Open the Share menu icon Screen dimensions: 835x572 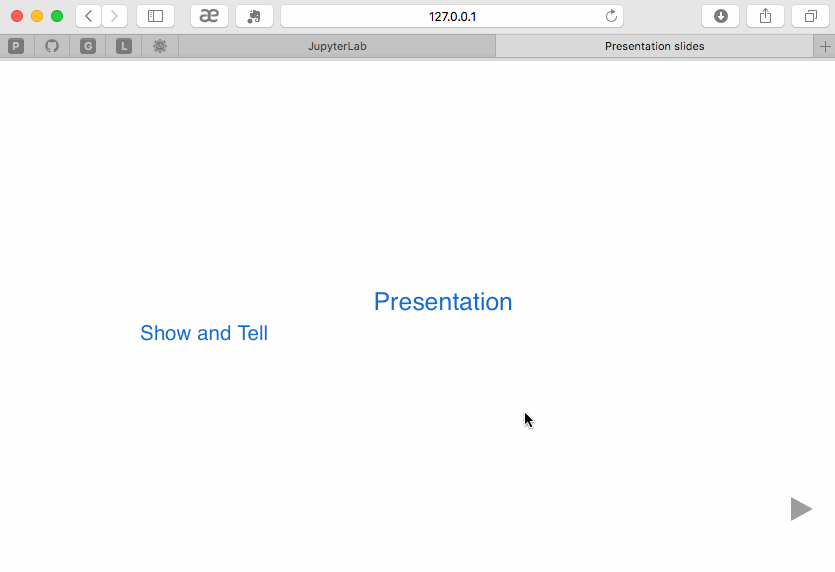pyautogui.click(x=765, y=16)
